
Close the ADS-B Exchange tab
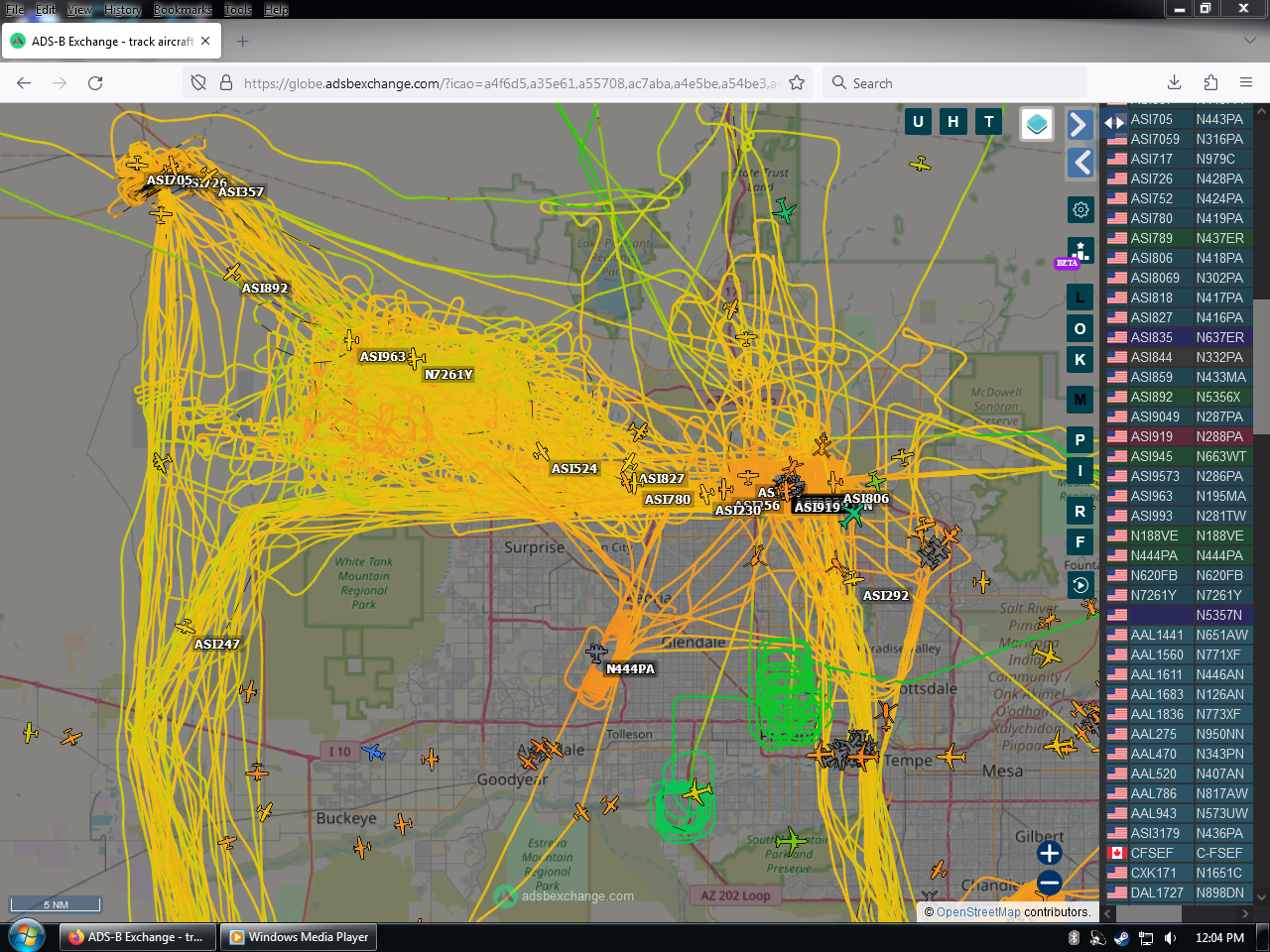(205, 42)
